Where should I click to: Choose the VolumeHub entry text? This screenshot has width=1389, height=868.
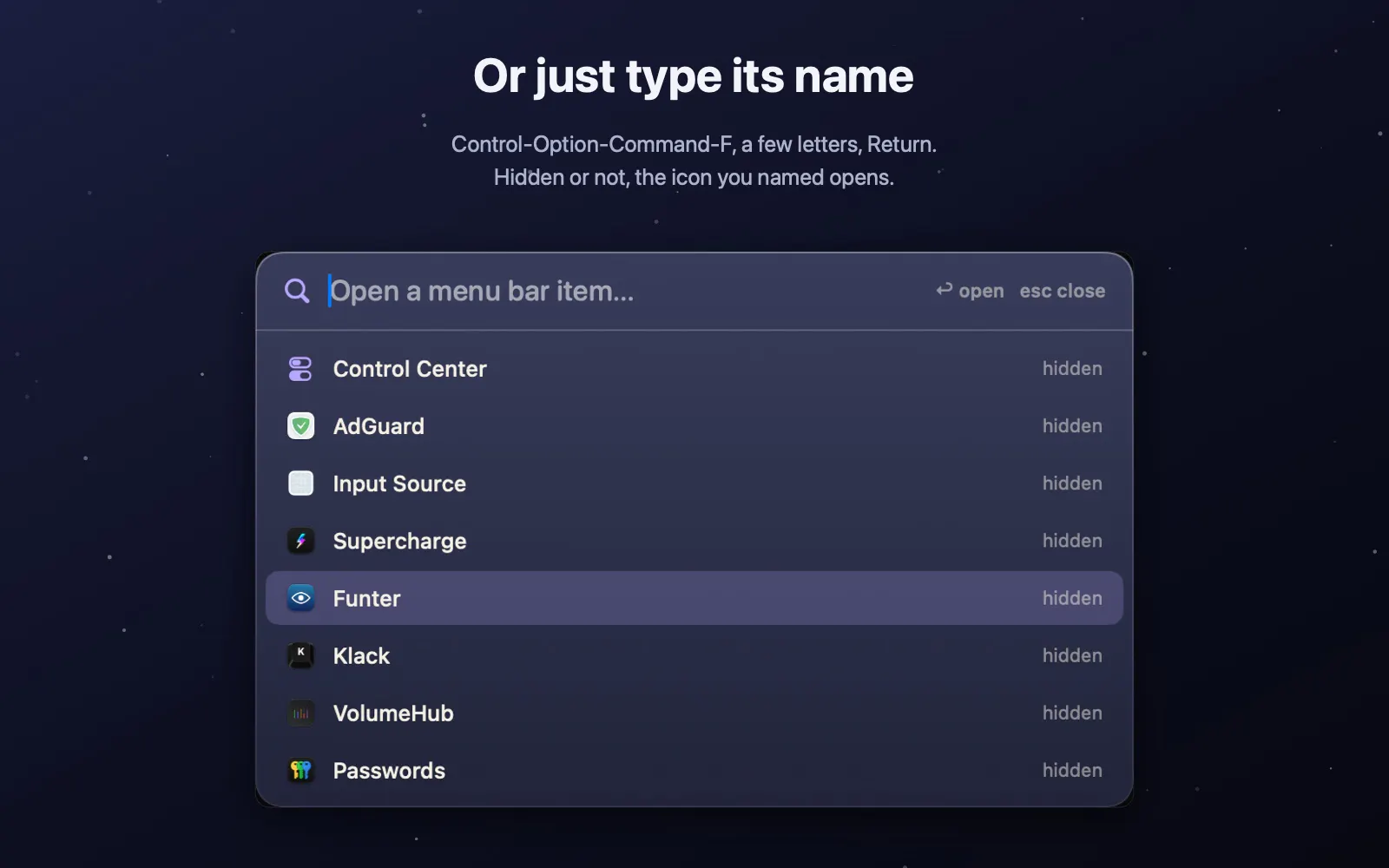tap(393, 713)
